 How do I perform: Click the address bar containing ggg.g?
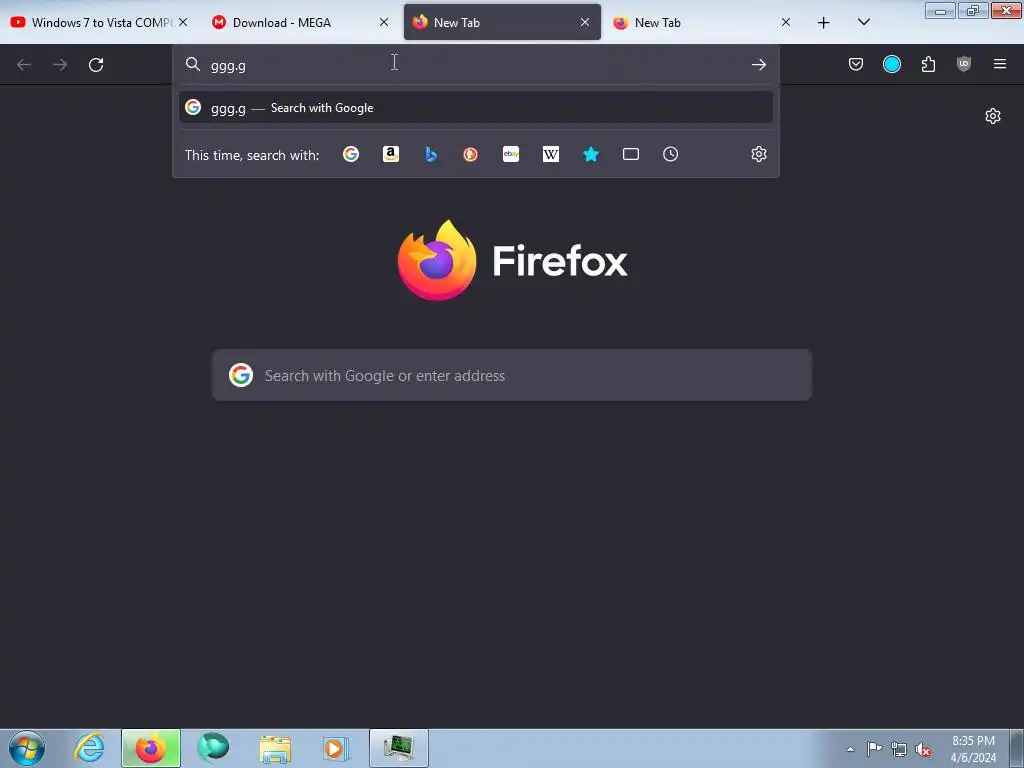tap(475, 65)
